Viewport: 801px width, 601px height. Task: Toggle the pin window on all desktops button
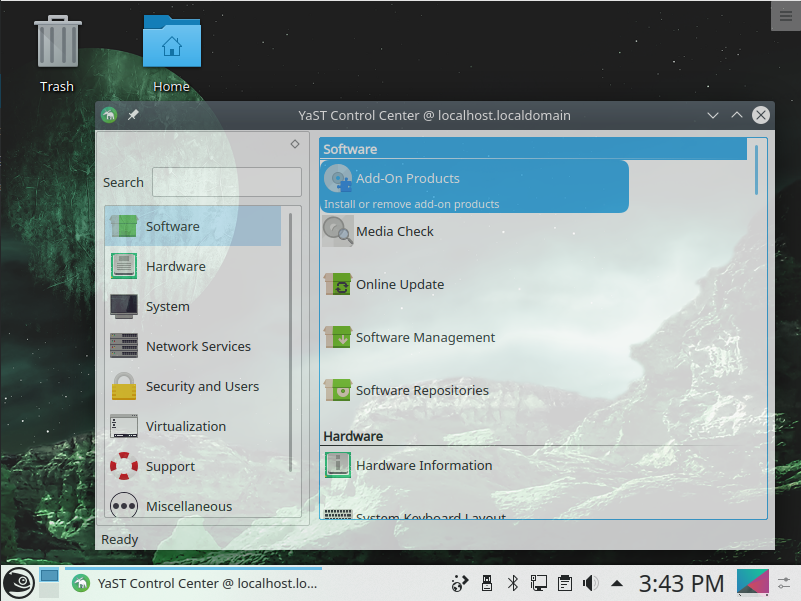tap(133, 115)
